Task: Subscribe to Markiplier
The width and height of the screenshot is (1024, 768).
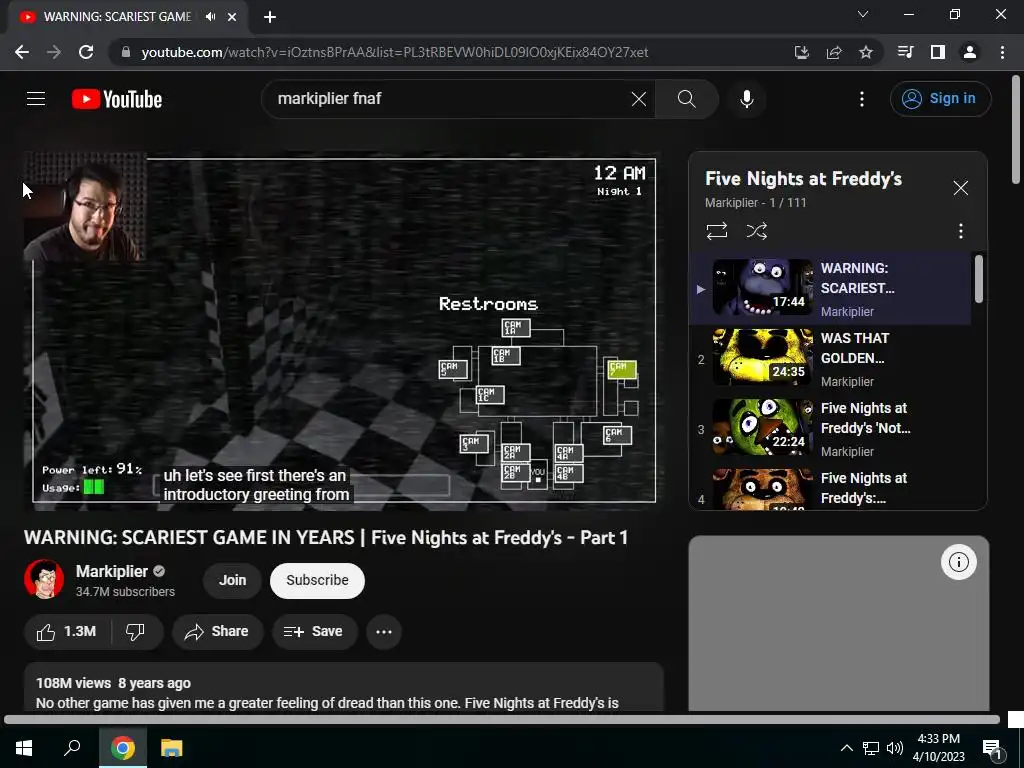Action: 317,581
